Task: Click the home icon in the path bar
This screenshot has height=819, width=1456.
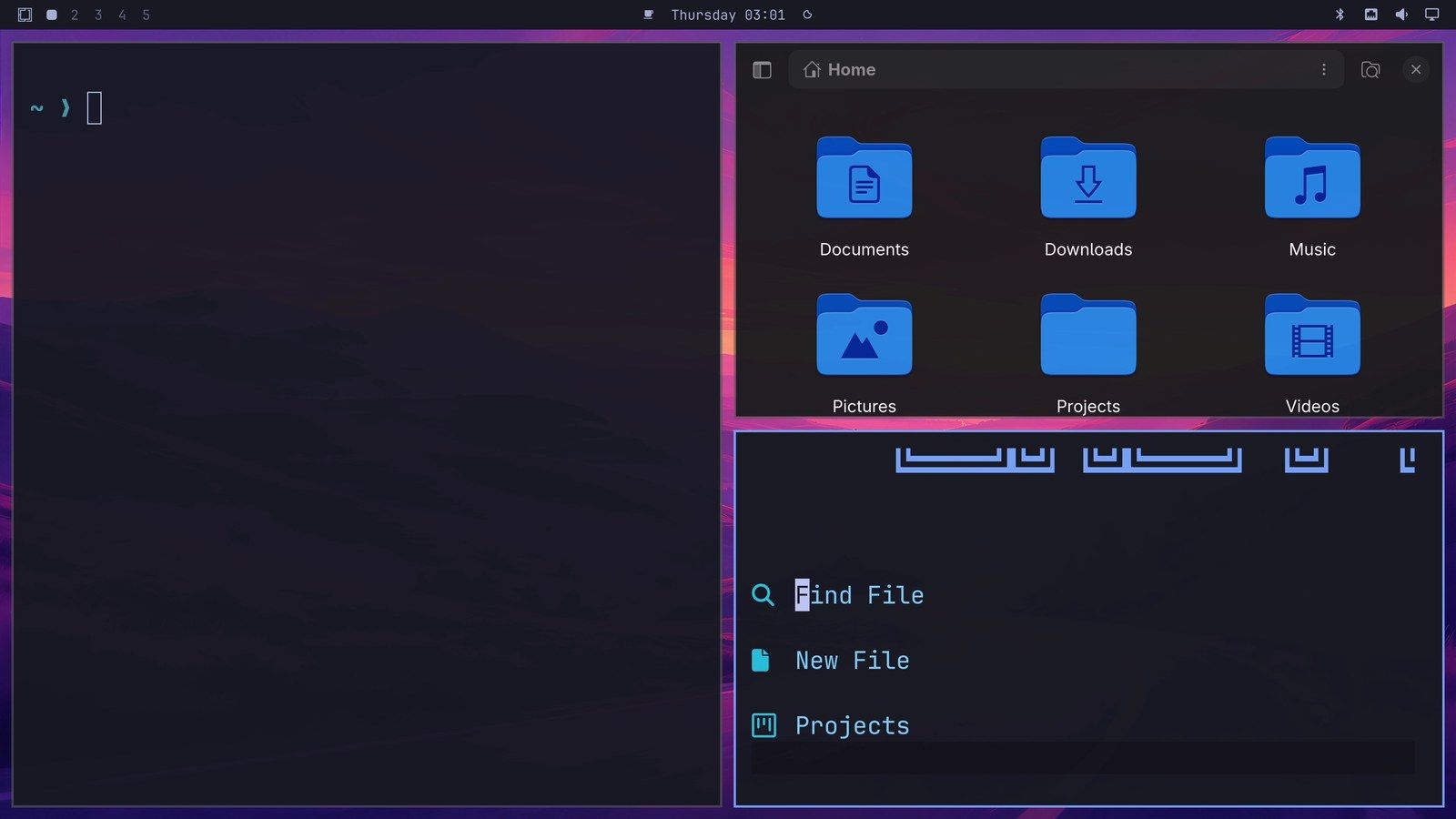Action: (812, 70)
